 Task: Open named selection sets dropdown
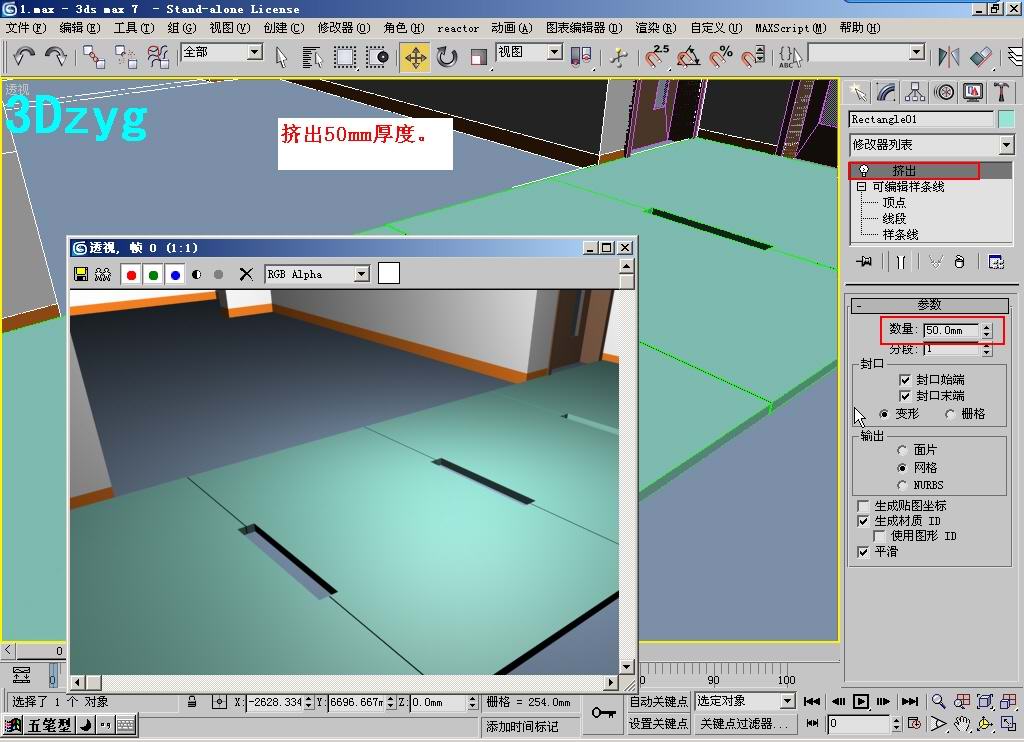pos(917,52)
